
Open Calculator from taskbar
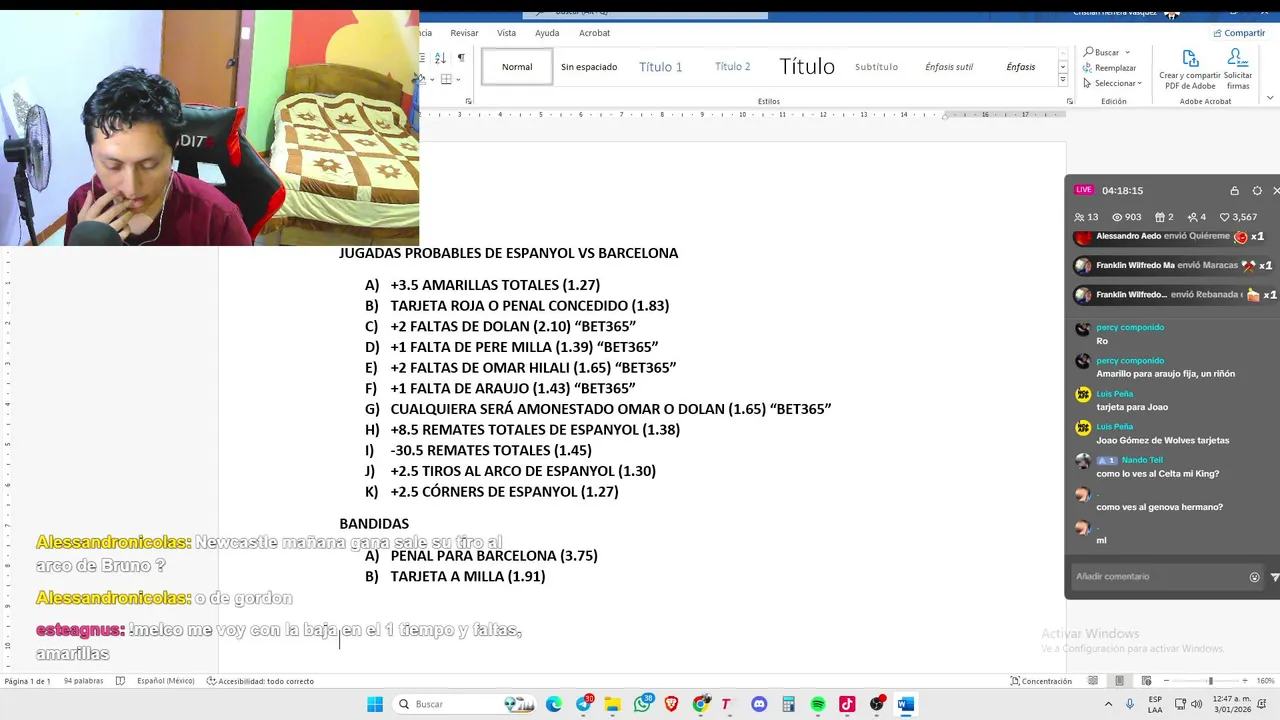tap(788, 704)
